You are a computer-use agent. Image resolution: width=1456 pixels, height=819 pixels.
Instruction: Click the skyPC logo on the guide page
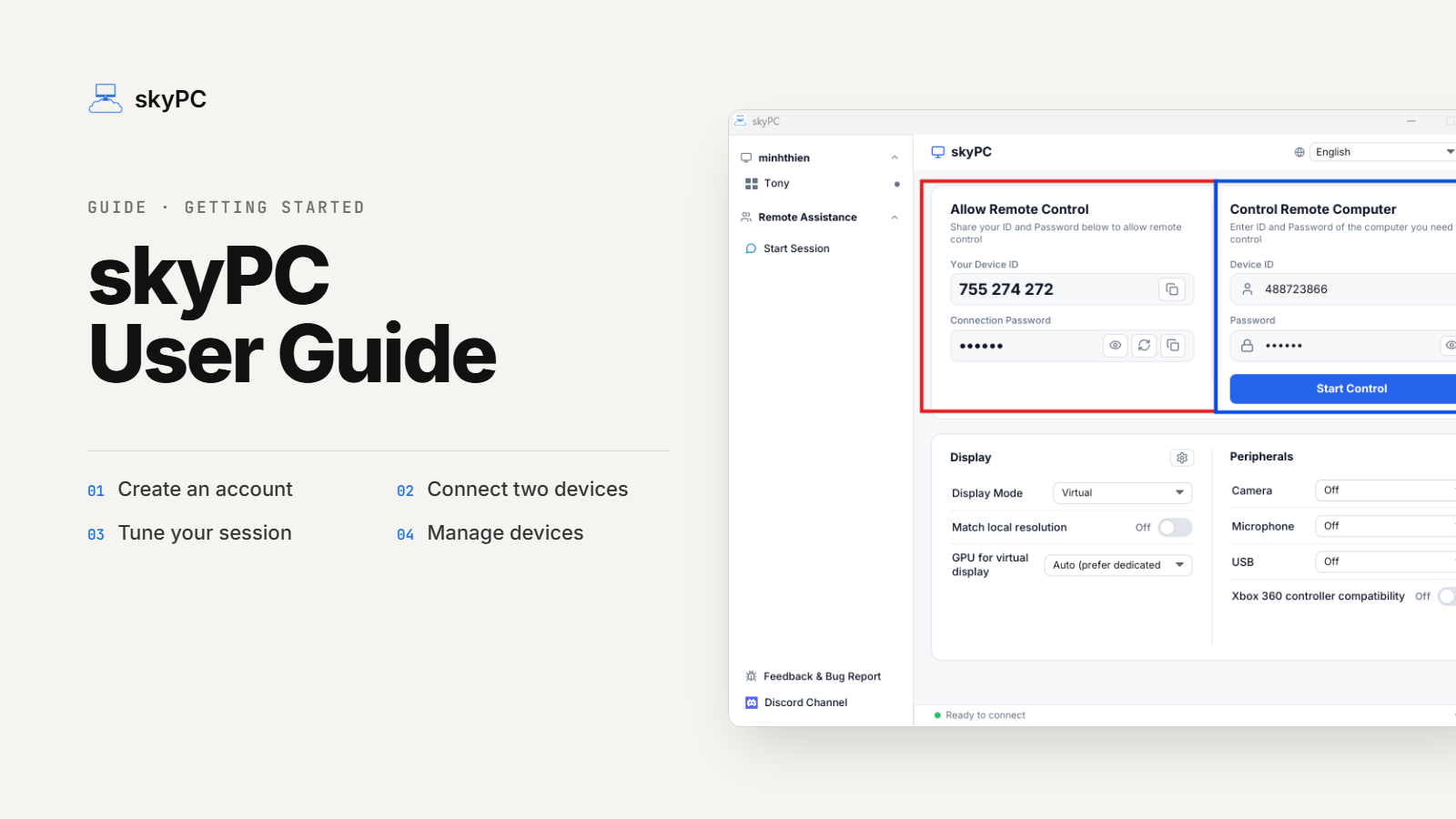pos(106,98)
